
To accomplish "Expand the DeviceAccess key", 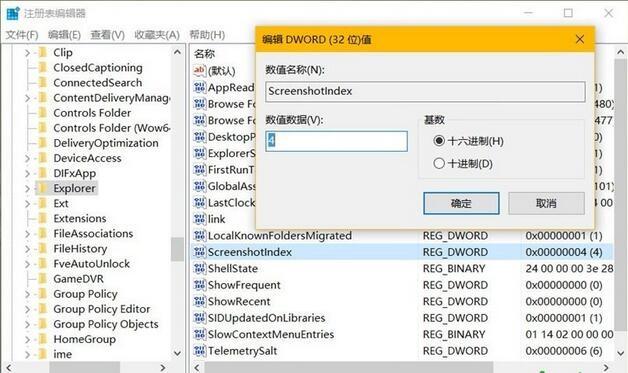I will (x=27, y=158).
